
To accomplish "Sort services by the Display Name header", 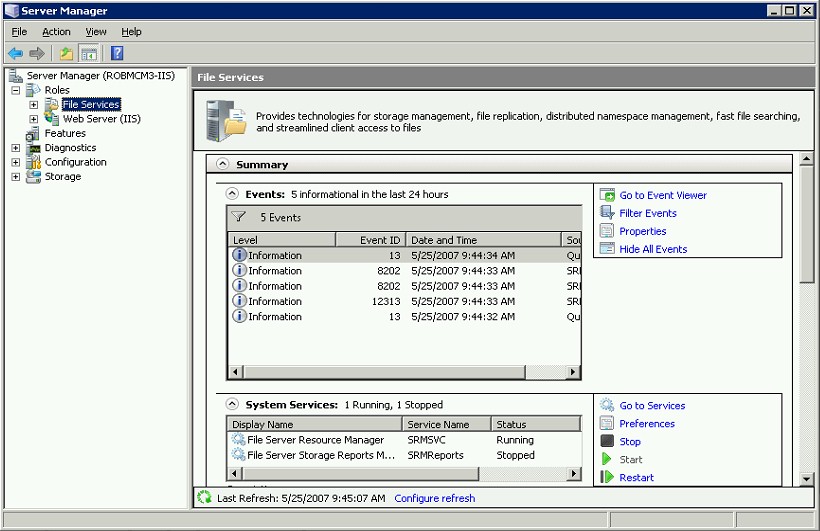I will pyautogui.click(x=315, y=424).
